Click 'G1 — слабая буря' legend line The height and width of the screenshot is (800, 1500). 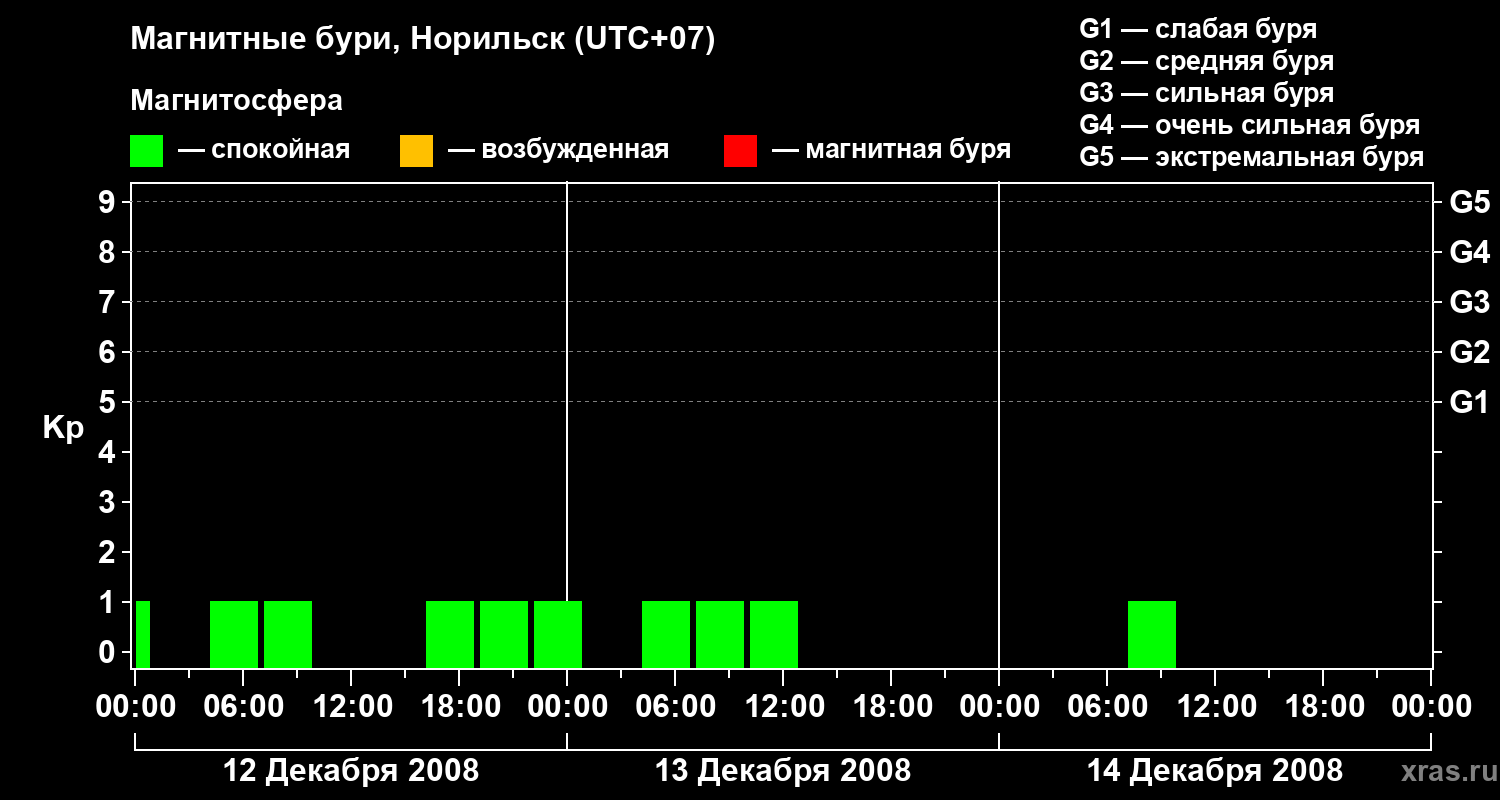coord(1198,29)
